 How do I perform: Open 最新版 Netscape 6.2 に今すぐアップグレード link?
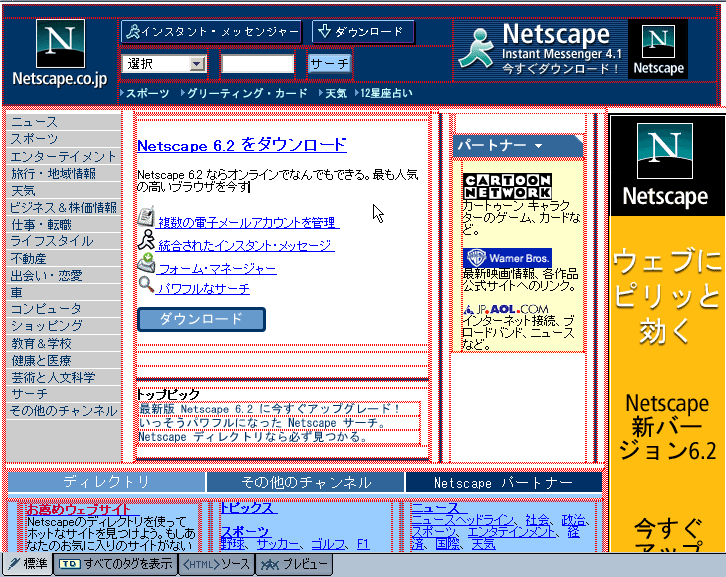coord(269,409)
